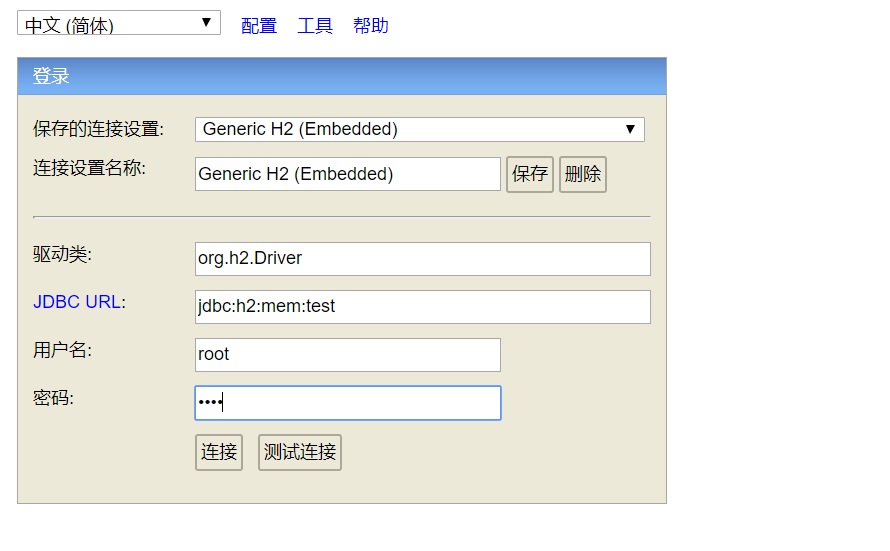Click the 保存的连接设置 label
890x551 pixels.
coord(98,129)
